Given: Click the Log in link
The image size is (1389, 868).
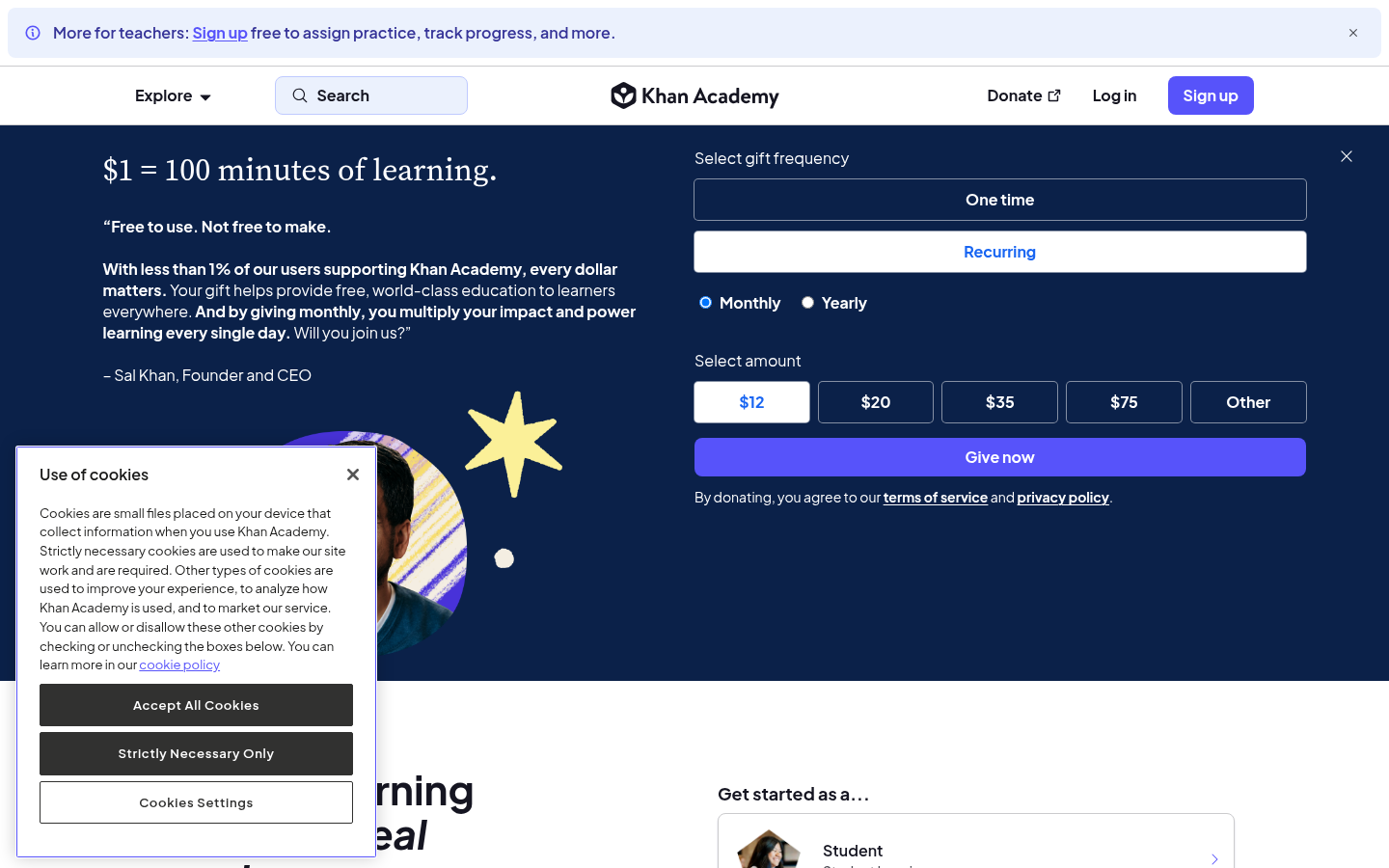Looking at the screenshot, I should tap(1114, 95).
